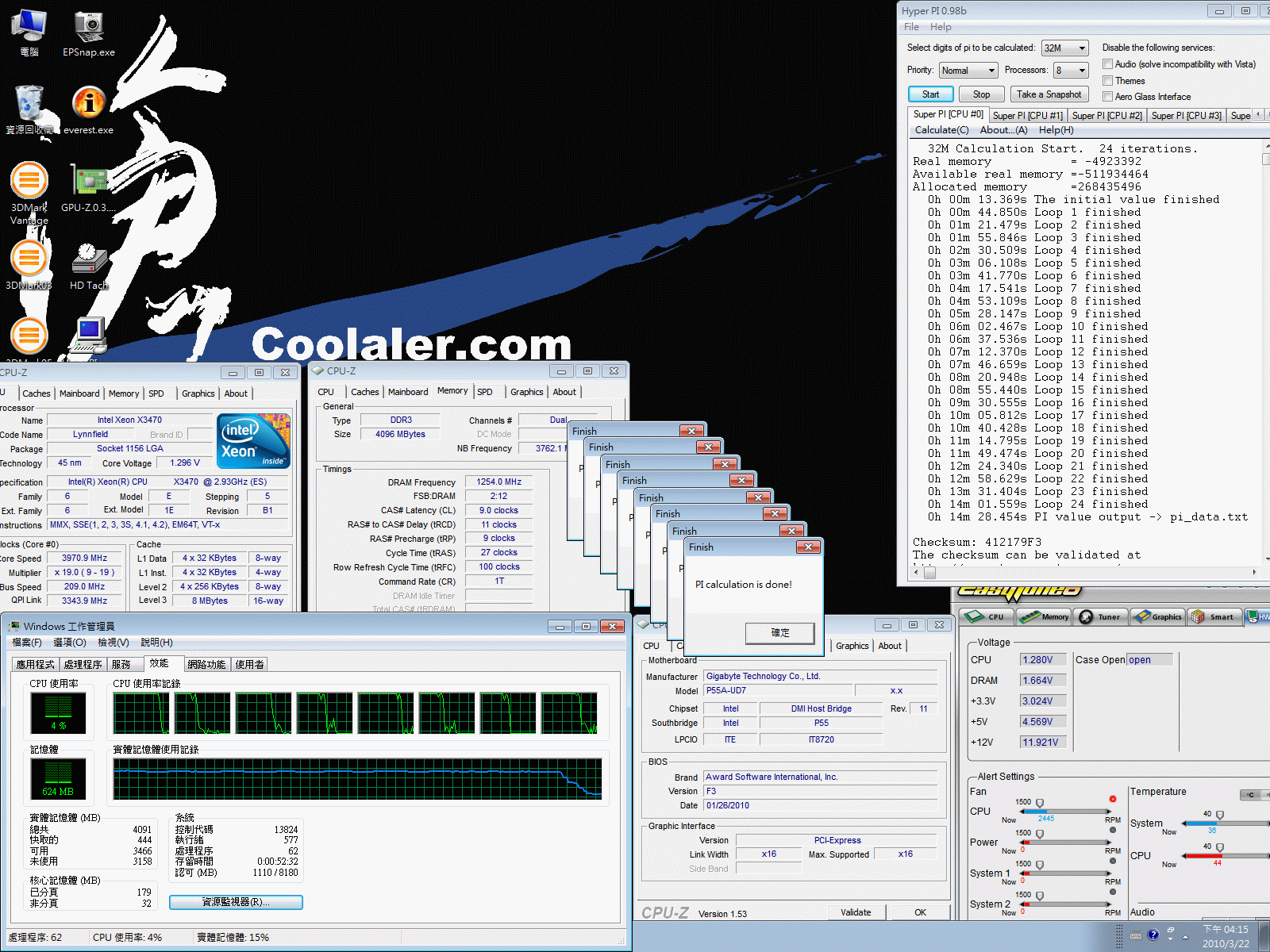Open 網路功能 tab in Task Manager
This screenshot has width=1270, height=952.
(x=206, y=664)
